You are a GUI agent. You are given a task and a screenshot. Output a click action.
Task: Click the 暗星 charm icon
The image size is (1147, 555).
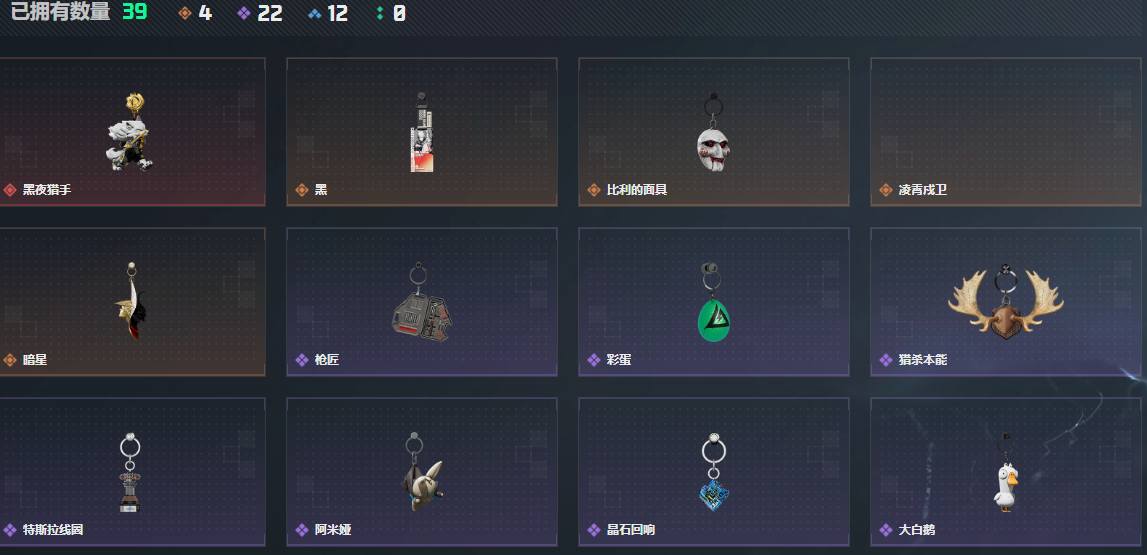tap(131, 301)
